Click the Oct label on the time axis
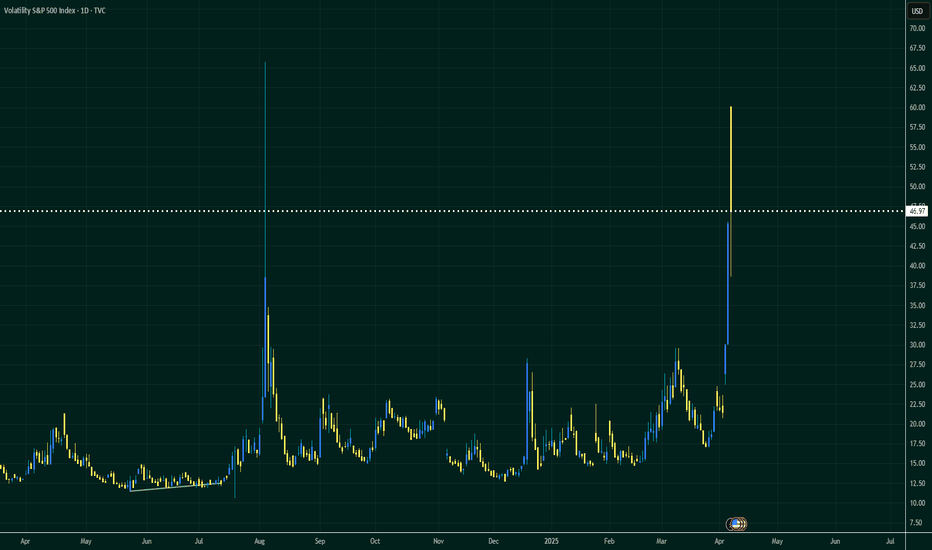 click(375, 541)
